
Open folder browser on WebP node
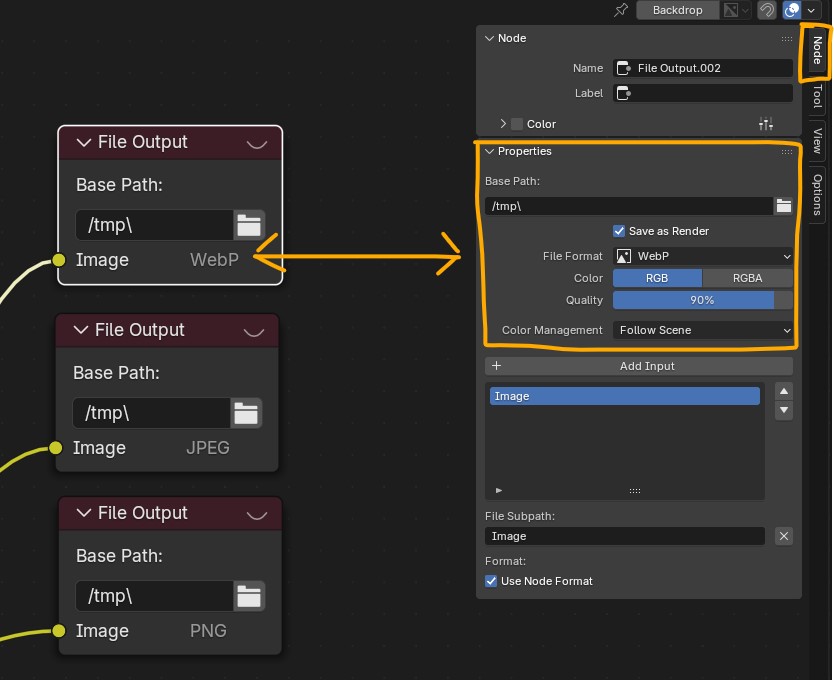(x=249, y=225)
